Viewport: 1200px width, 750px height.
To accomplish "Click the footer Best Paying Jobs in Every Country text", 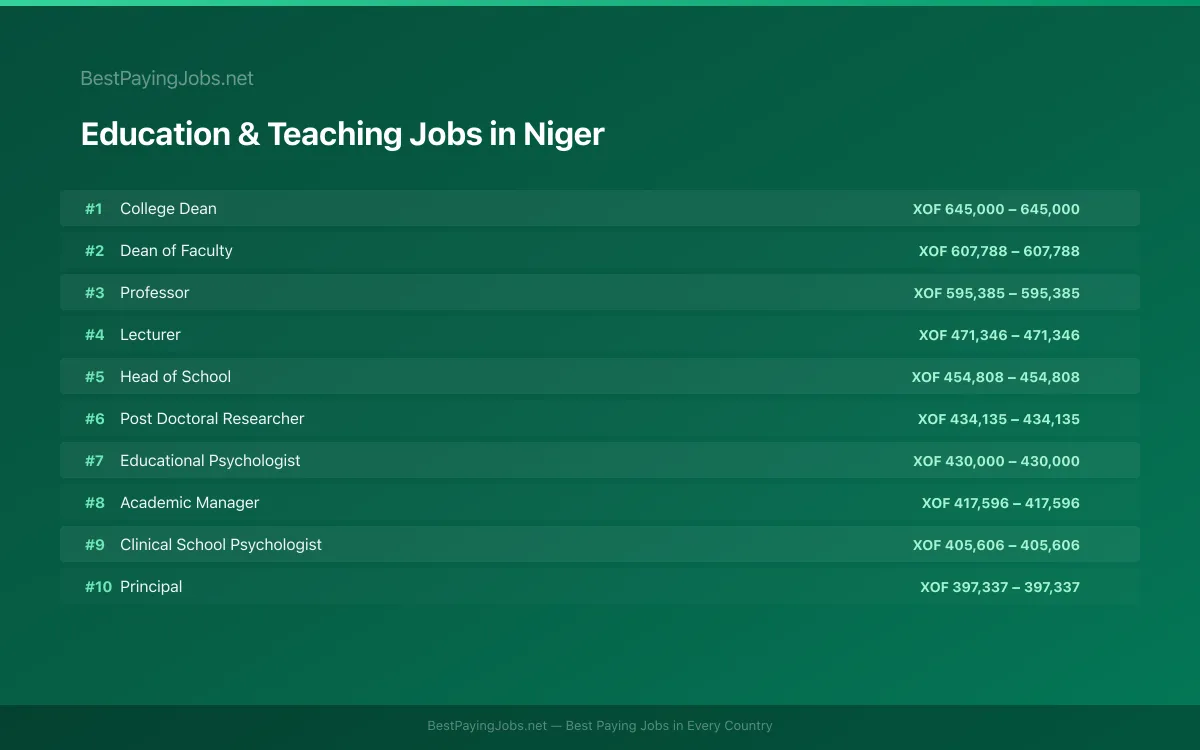I will [x=669, y=726].
